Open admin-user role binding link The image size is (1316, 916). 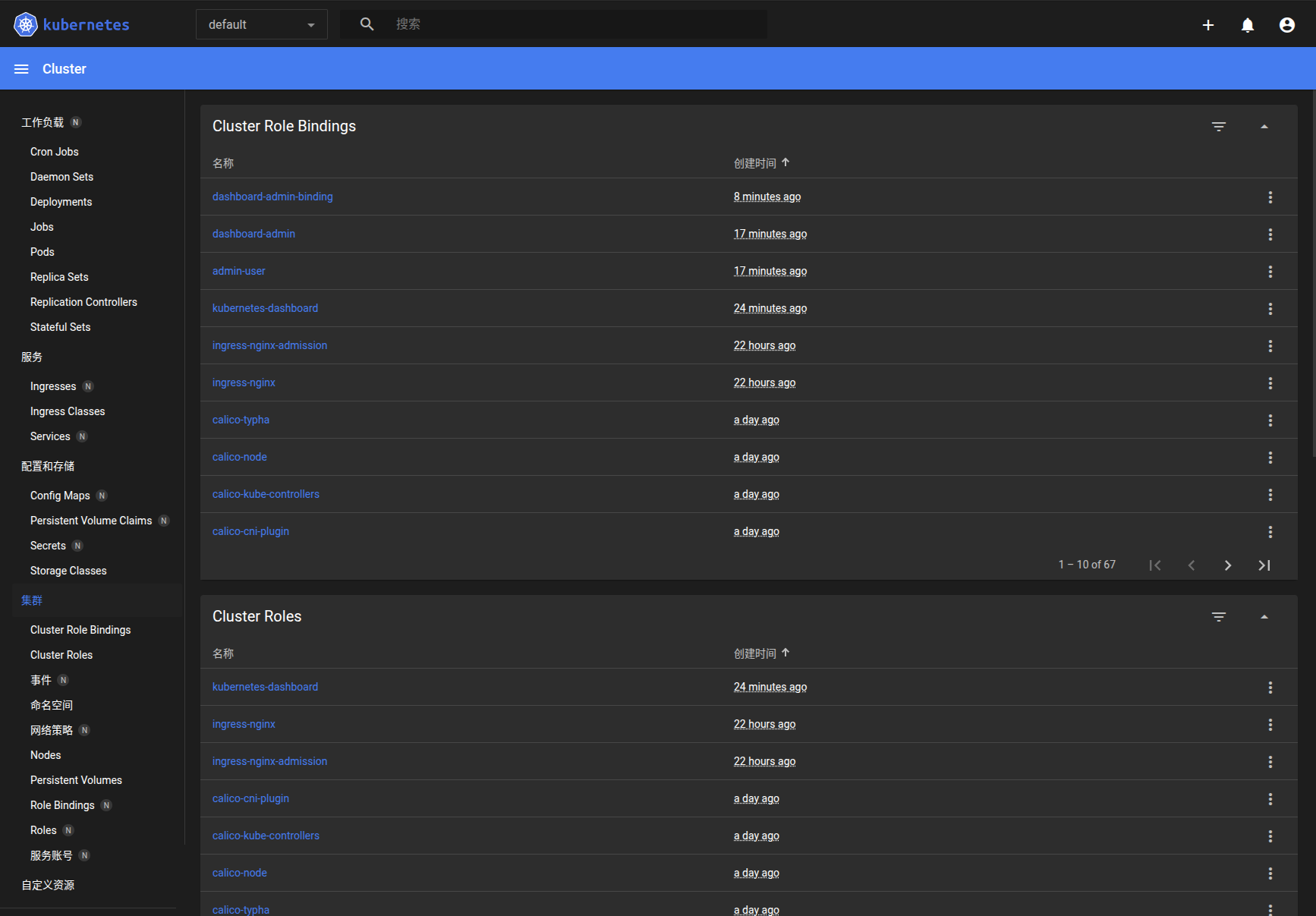tap(239, 271)
